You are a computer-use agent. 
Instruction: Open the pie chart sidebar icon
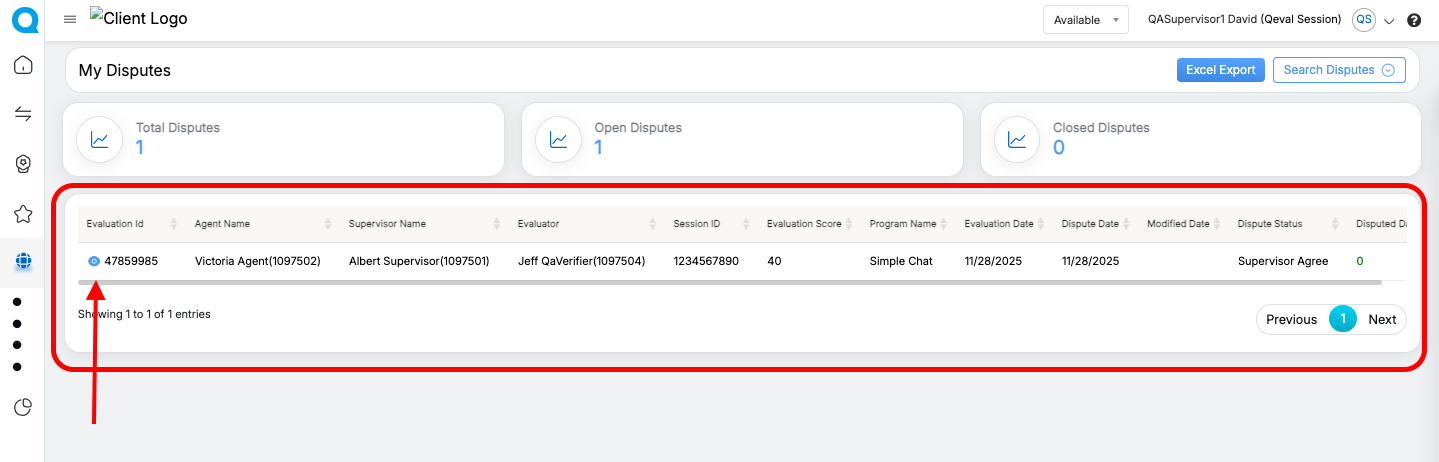pos(23,407)
